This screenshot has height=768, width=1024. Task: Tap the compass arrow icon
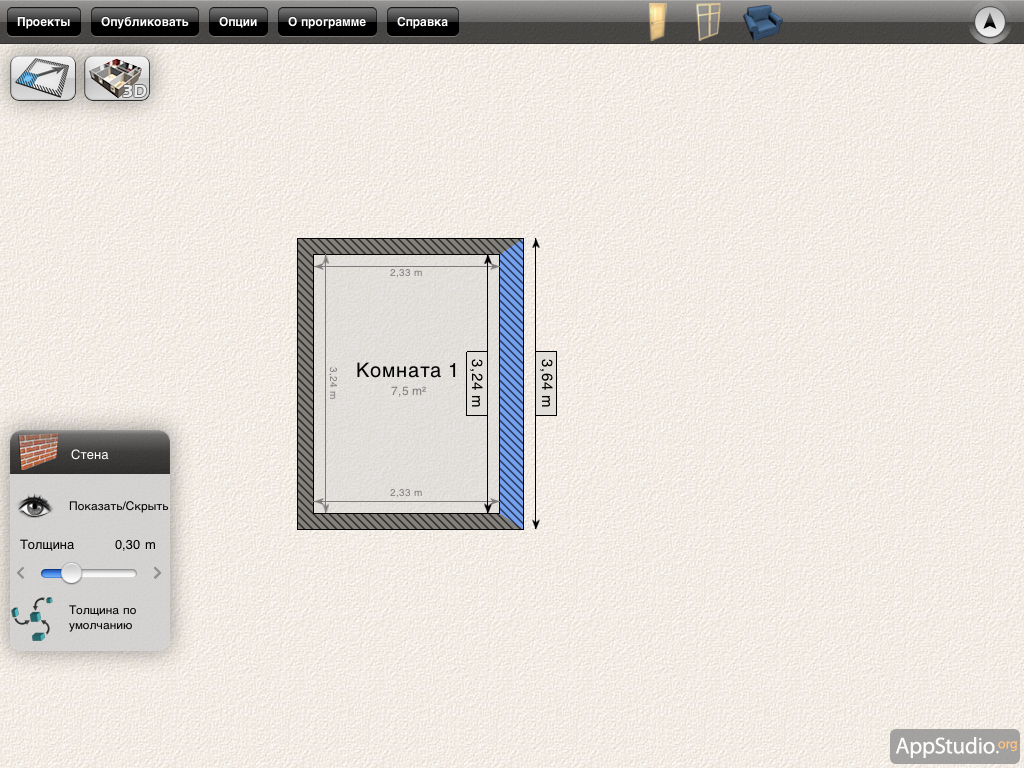click(989, 22)
